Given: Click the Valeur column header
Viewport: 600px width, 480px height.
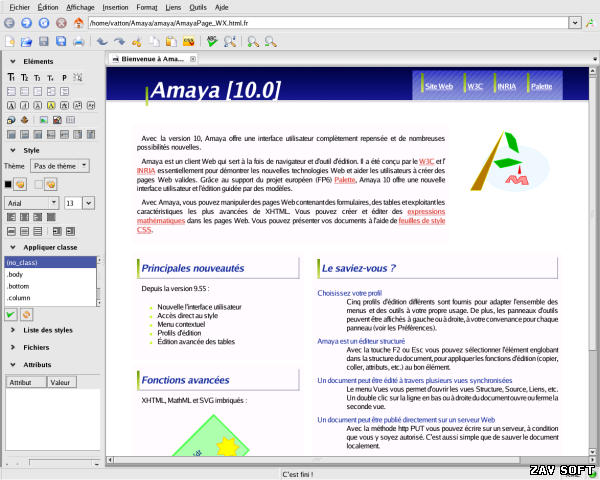Looking at the screenshot, I should 62,382.
